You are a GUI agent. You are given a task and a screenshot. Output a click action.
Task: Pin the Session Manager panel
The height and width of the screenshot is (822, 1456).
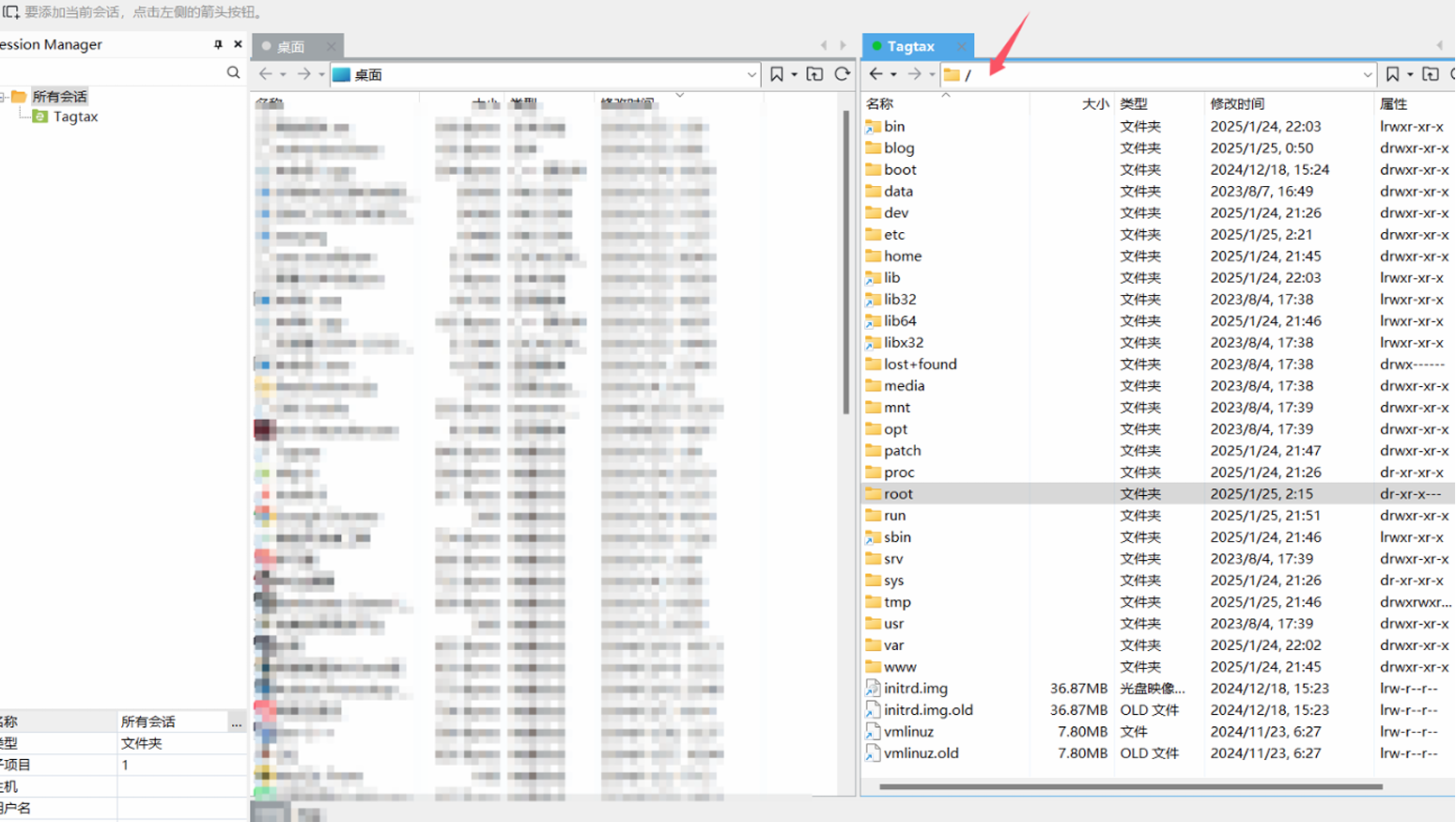tap(218, 44)
